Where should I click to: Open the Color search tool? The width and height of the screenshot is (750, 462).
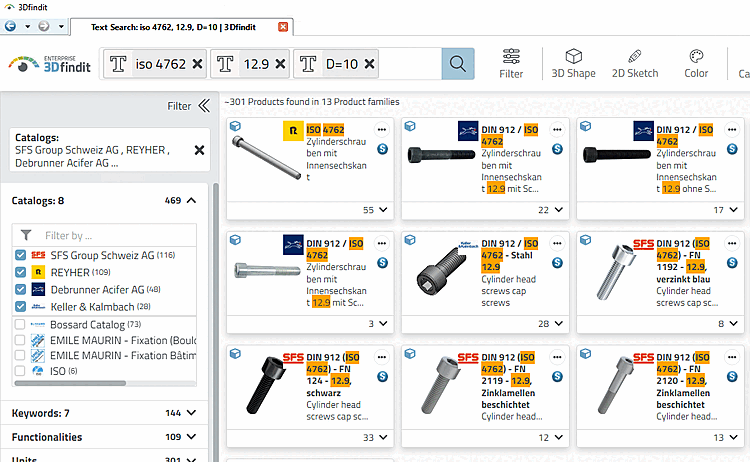(696, 63)
